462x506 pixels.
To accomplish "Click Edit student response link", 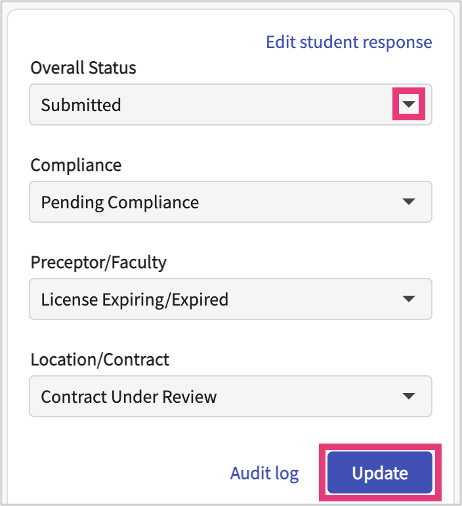I will coord(349,42).
